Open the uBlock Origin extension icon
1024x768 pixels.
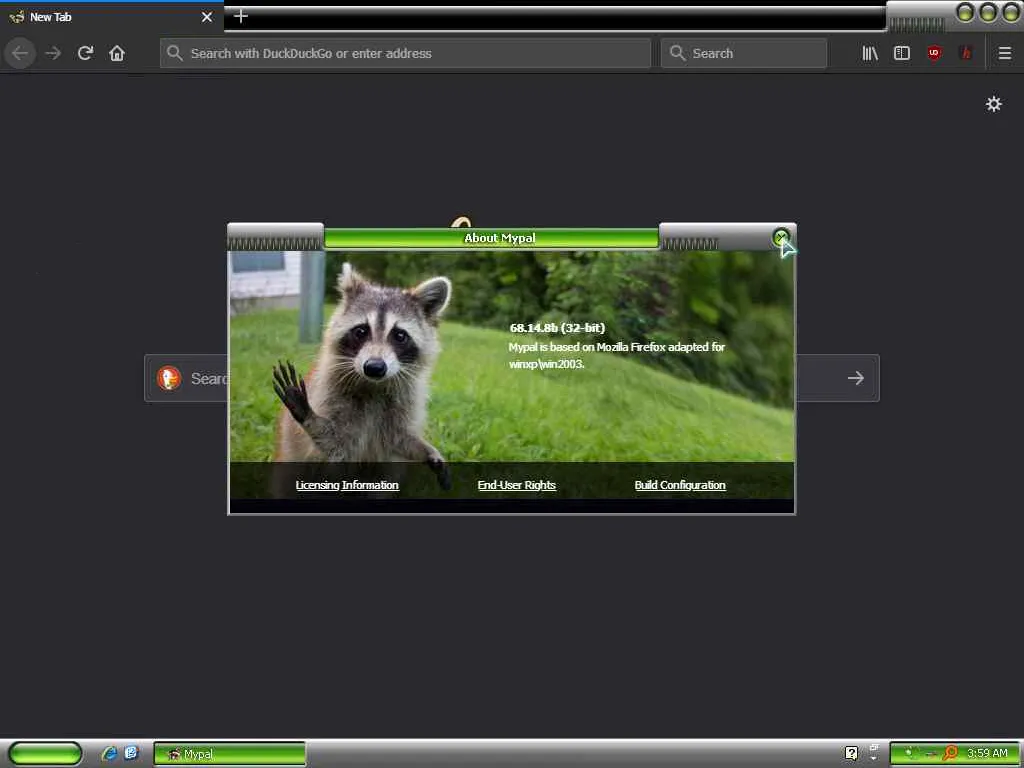pyautogui.click(x=934, y=53)
